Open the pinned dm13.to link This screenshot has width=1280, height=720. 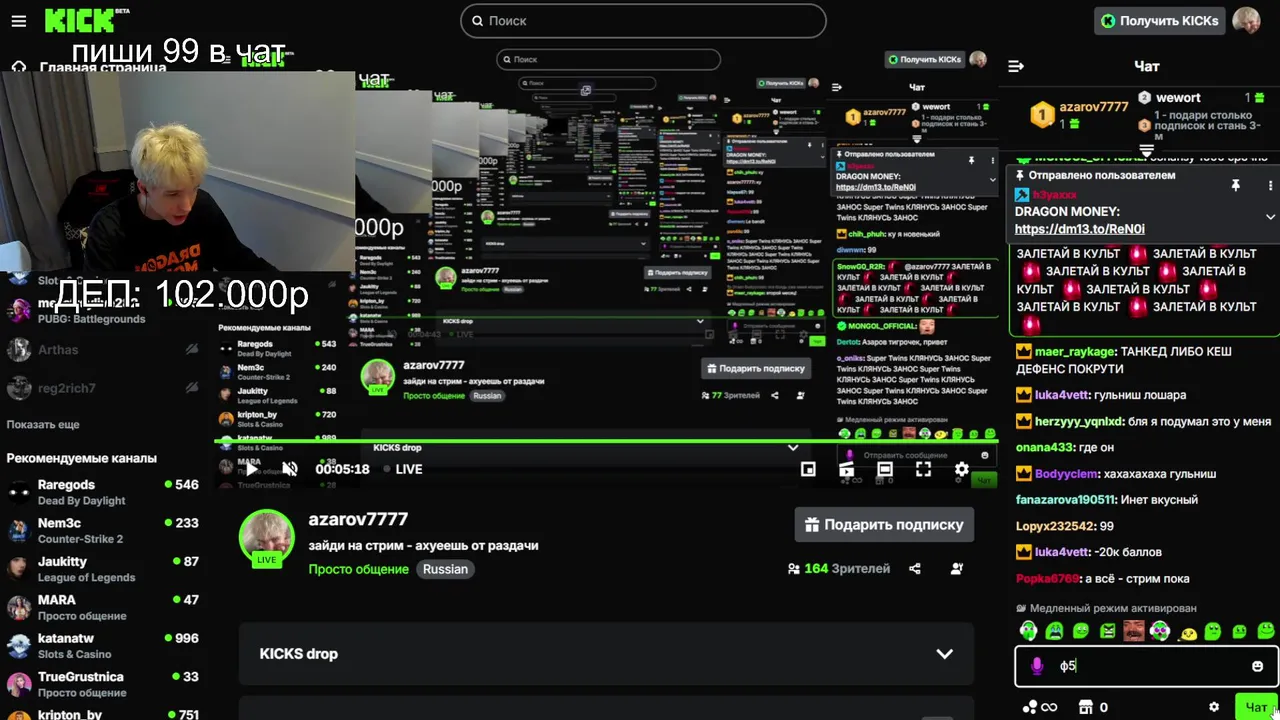coord(1079,229)
